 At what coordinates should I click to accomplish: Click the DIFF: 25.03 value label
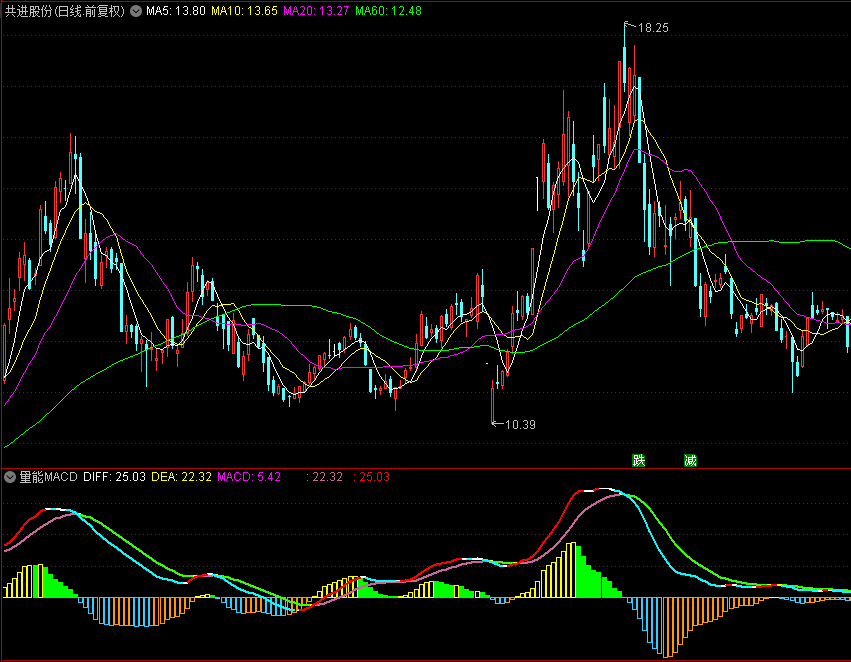click(115, 477)
